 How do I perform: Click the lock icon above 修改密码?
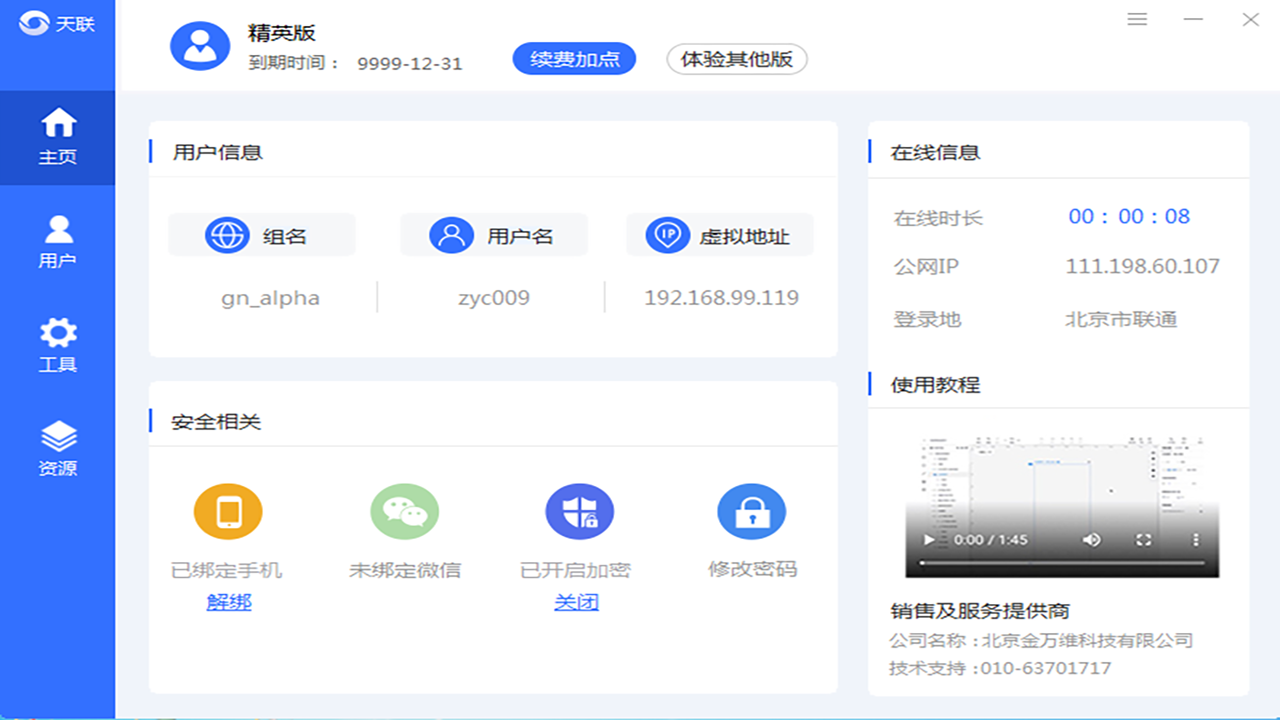click(753, 511)
